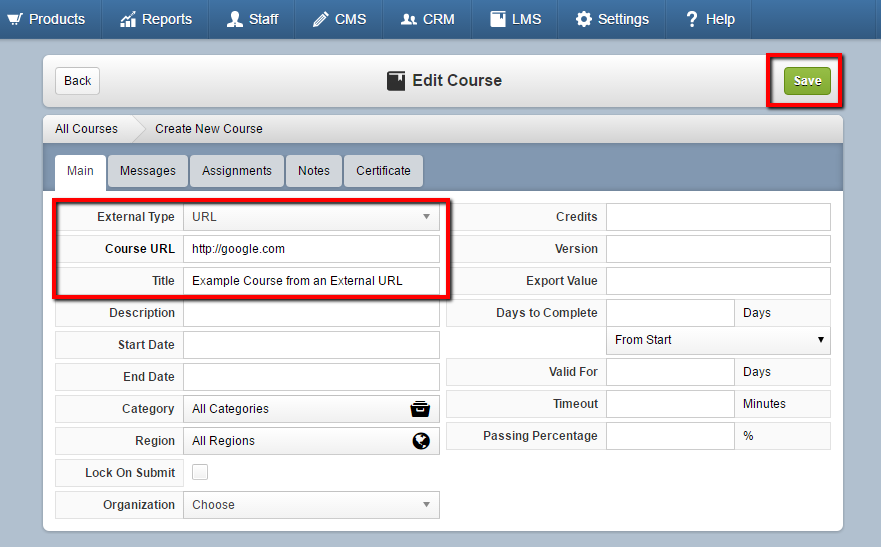The height and width of the screenshot is (547, 881).
Task: Toggle the Lock On Submit checkbox
Action: point(200,472)
